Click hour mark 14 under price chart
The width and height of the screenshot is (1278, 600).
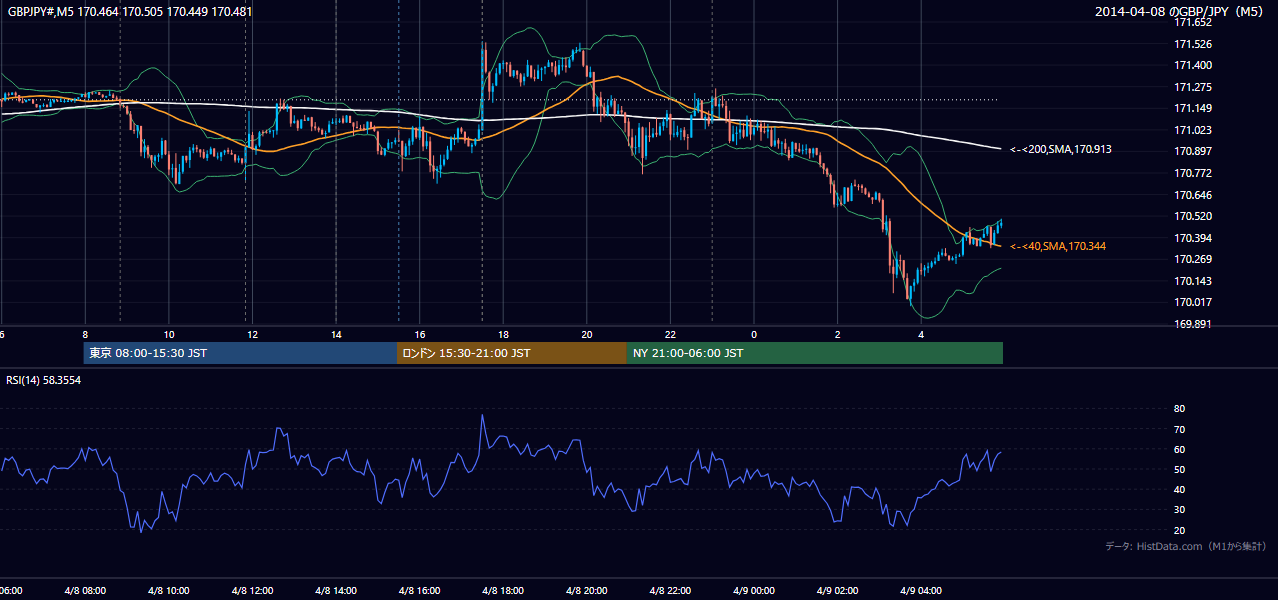(336, 334)
